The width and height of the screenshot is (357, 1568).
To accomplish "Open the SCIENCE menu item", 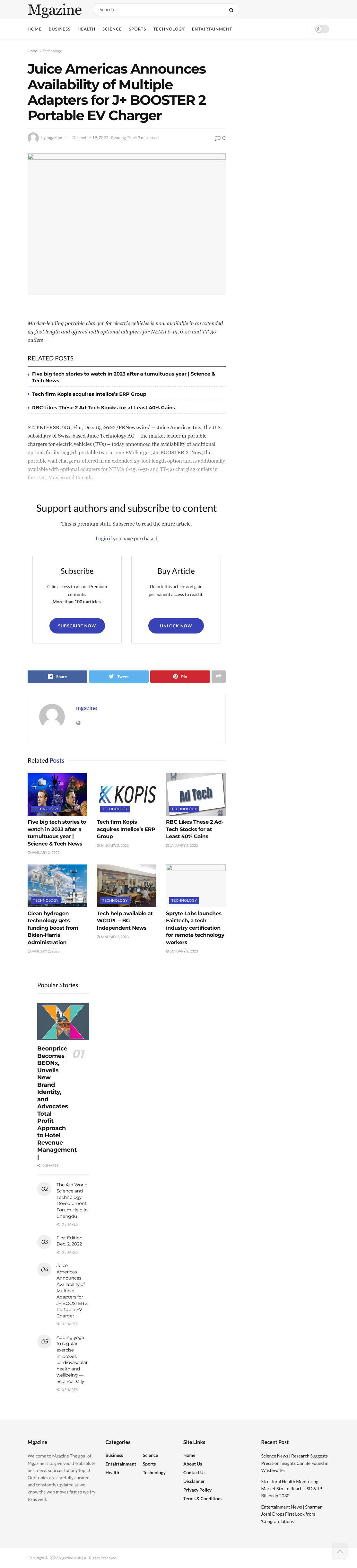I will 112,29.
